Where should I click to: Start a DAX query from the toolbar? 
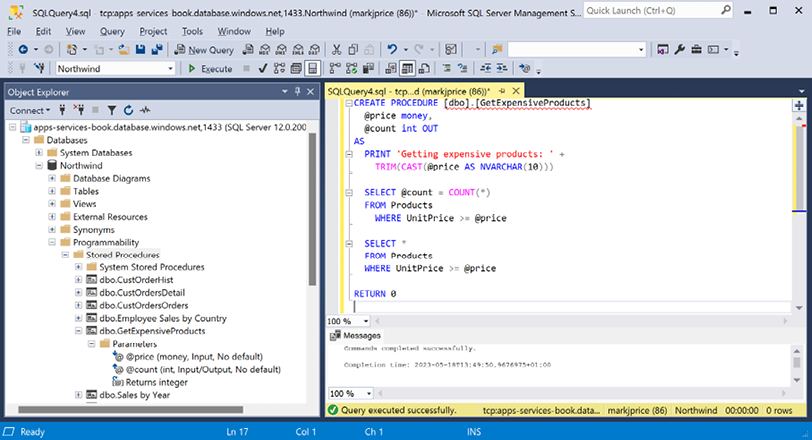[314, 50]
